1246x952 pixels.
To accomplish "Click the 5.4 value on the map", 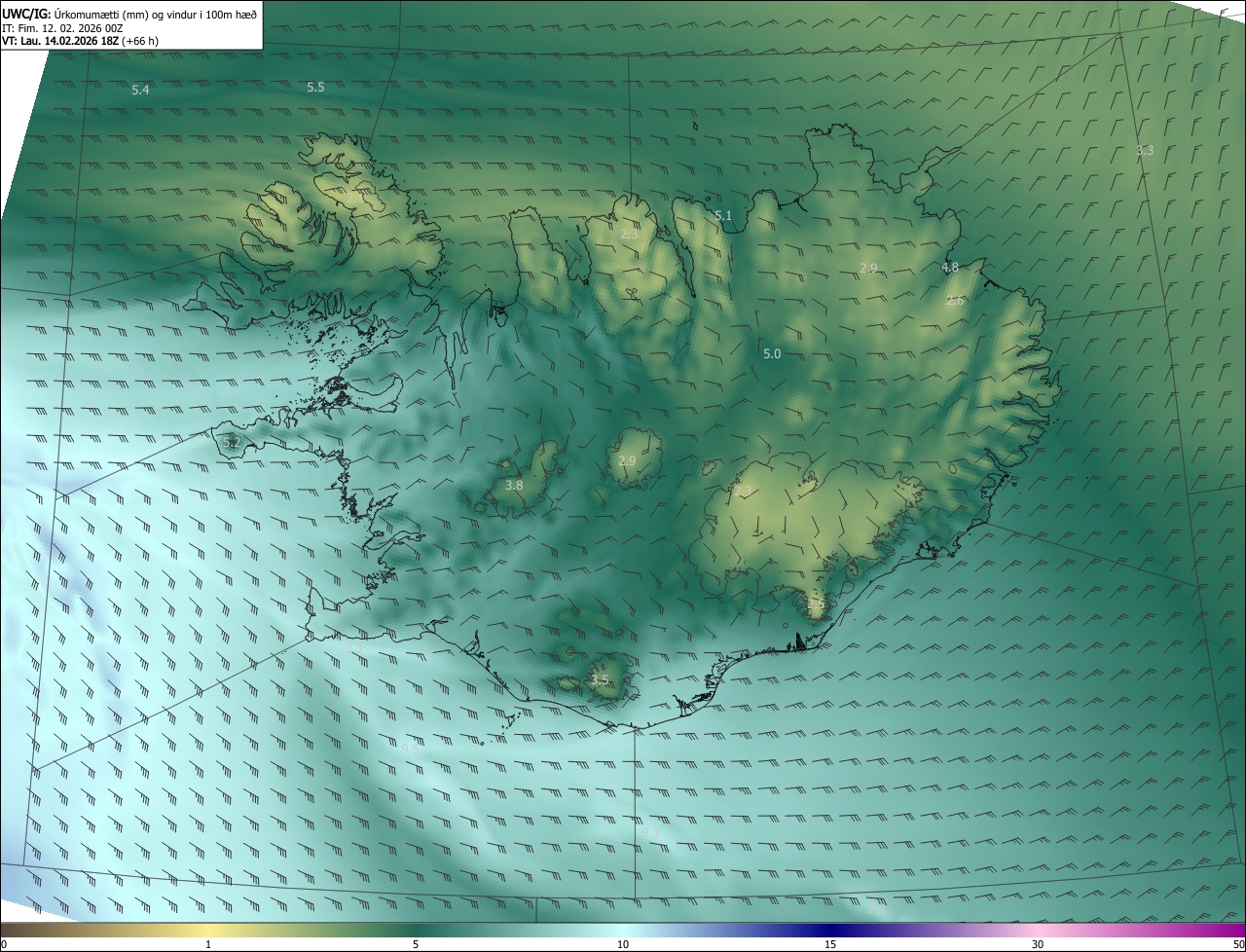I will 140,90.
